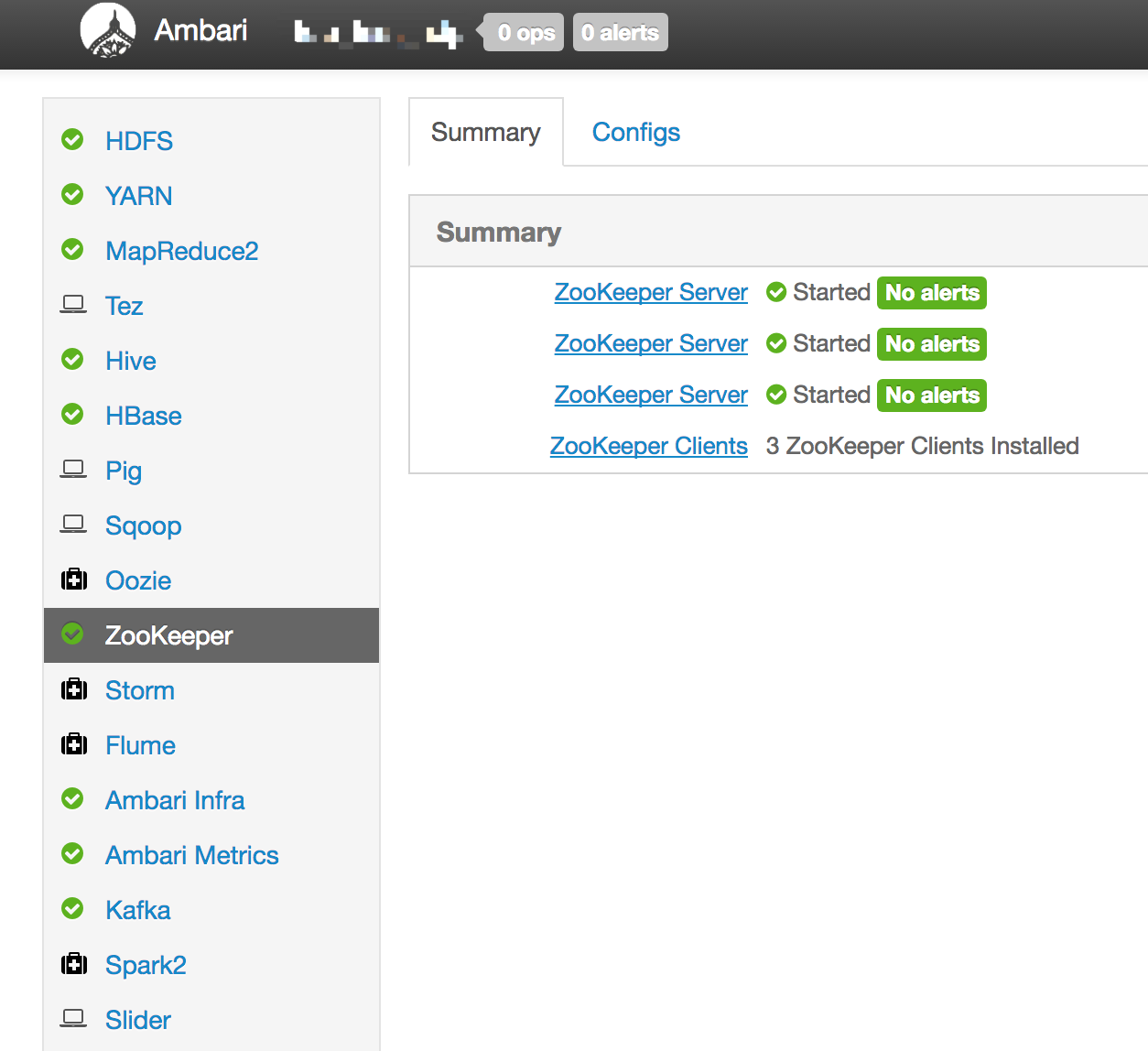Click the laptop client icon beside Tez

tap(73, 304)
